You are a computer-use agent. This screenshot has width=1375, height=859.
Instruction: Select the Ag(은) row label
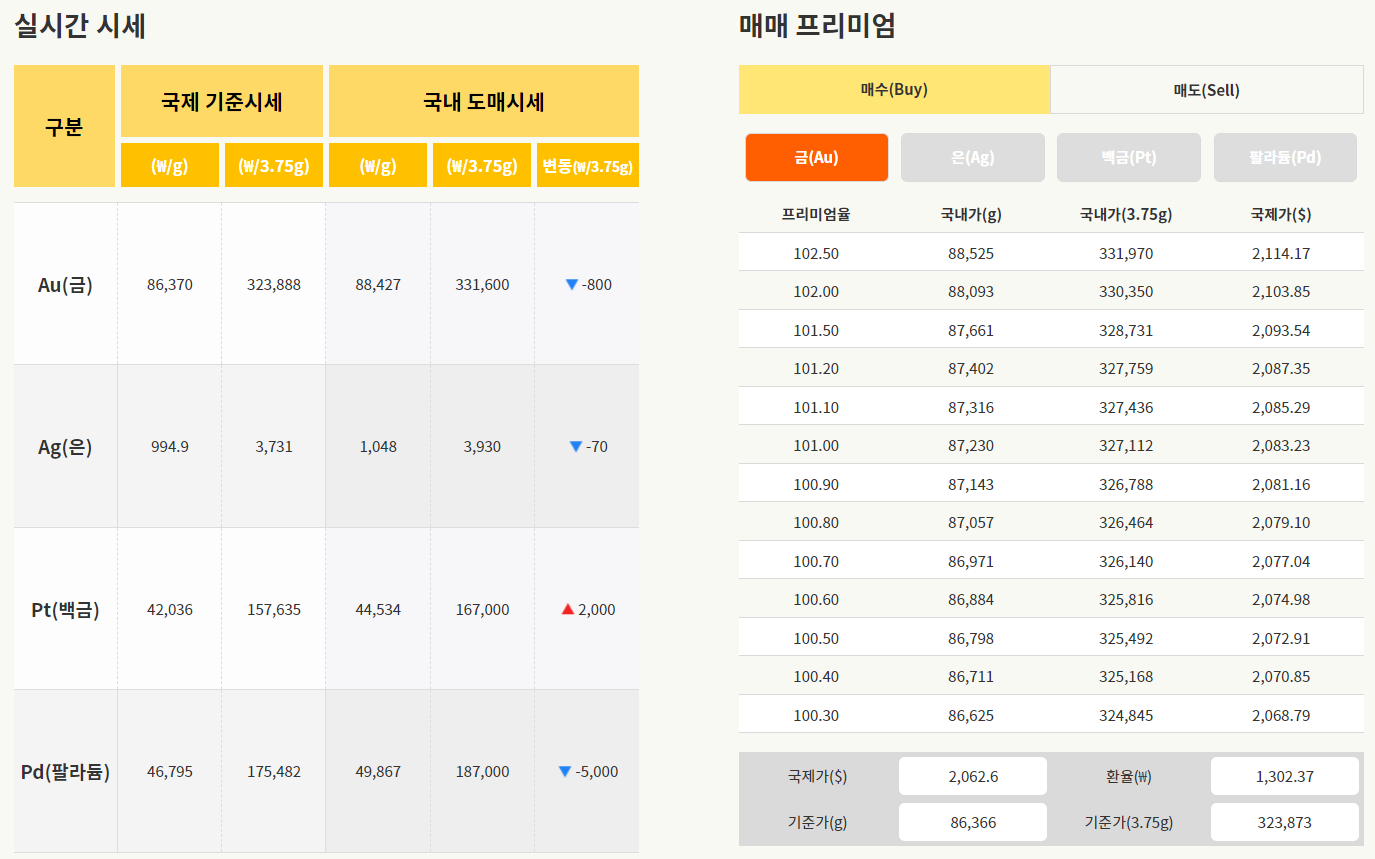pos(65,447)
